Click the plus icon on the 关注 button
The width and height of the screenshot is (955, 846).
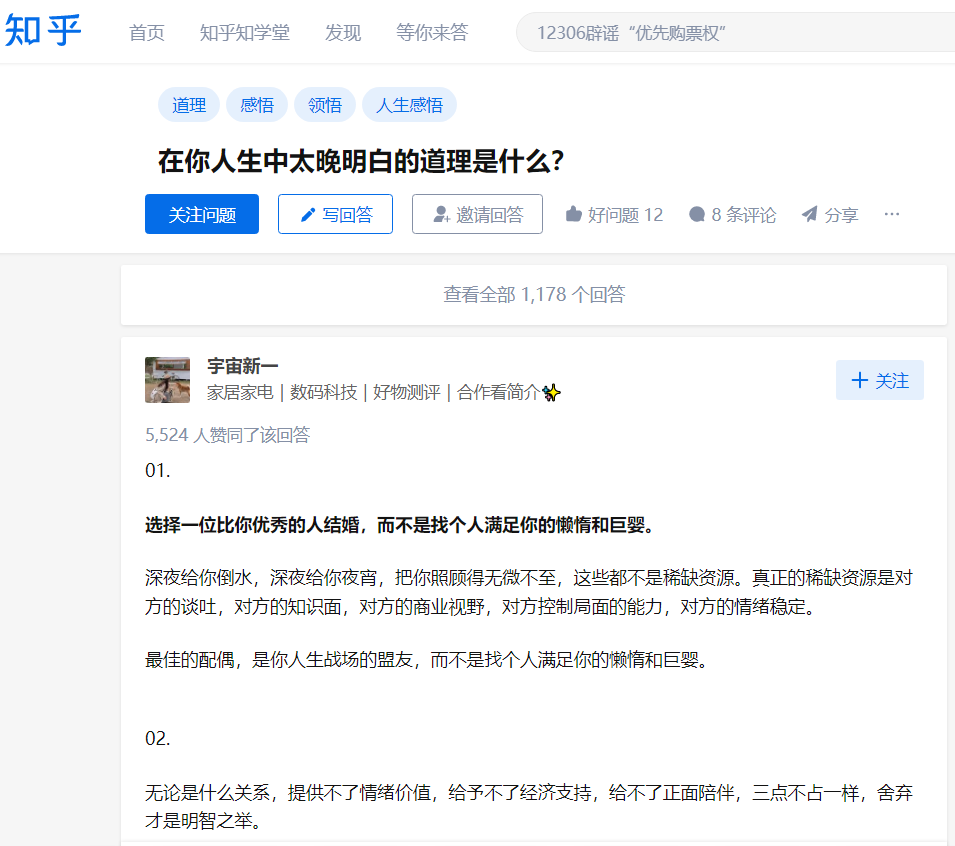[858, 379]
